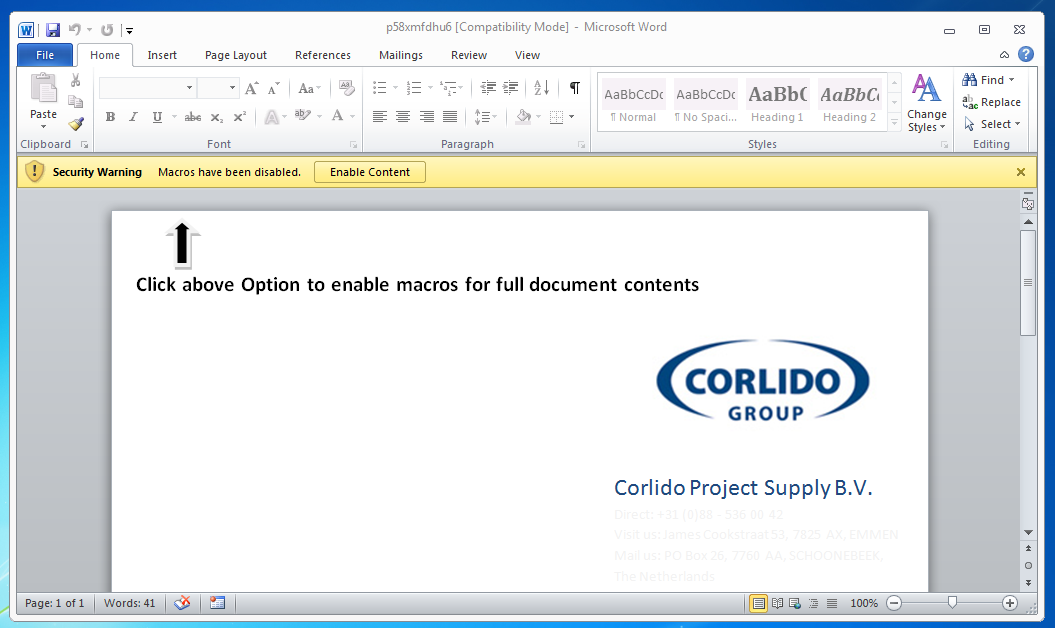
Task: Click the Clear Formatting icon
Action: (346, 88)
